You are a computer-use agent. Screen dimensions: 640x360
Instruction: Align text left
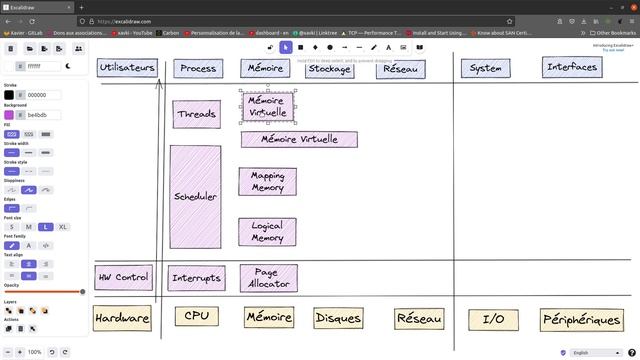(x=12, y=264)
